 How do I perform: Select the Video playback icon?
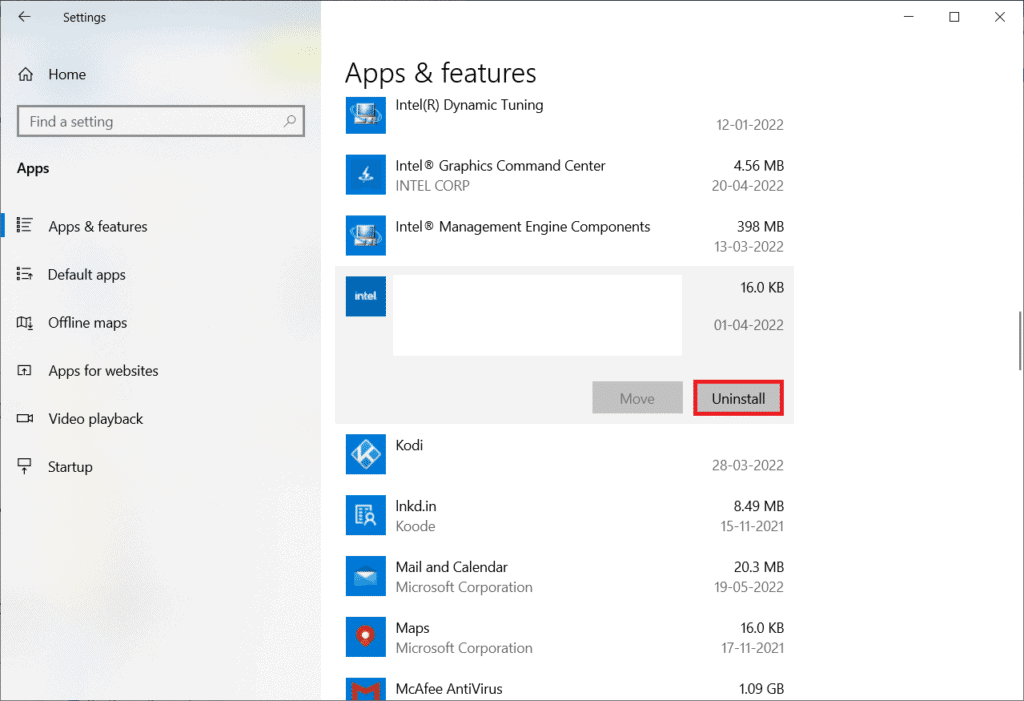24,418
